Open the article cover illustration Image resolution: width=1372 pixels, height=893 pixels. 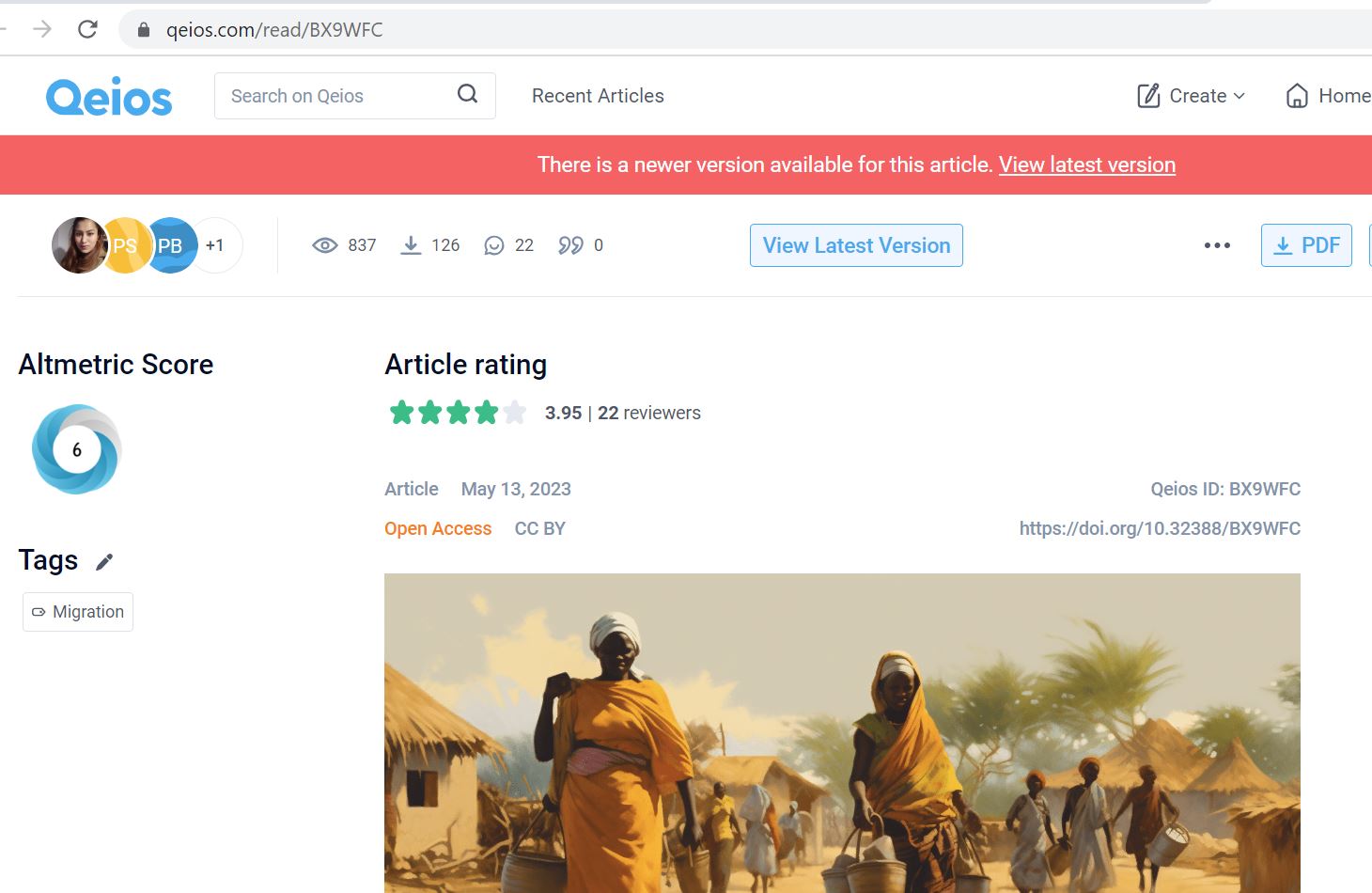coord(842,733)
